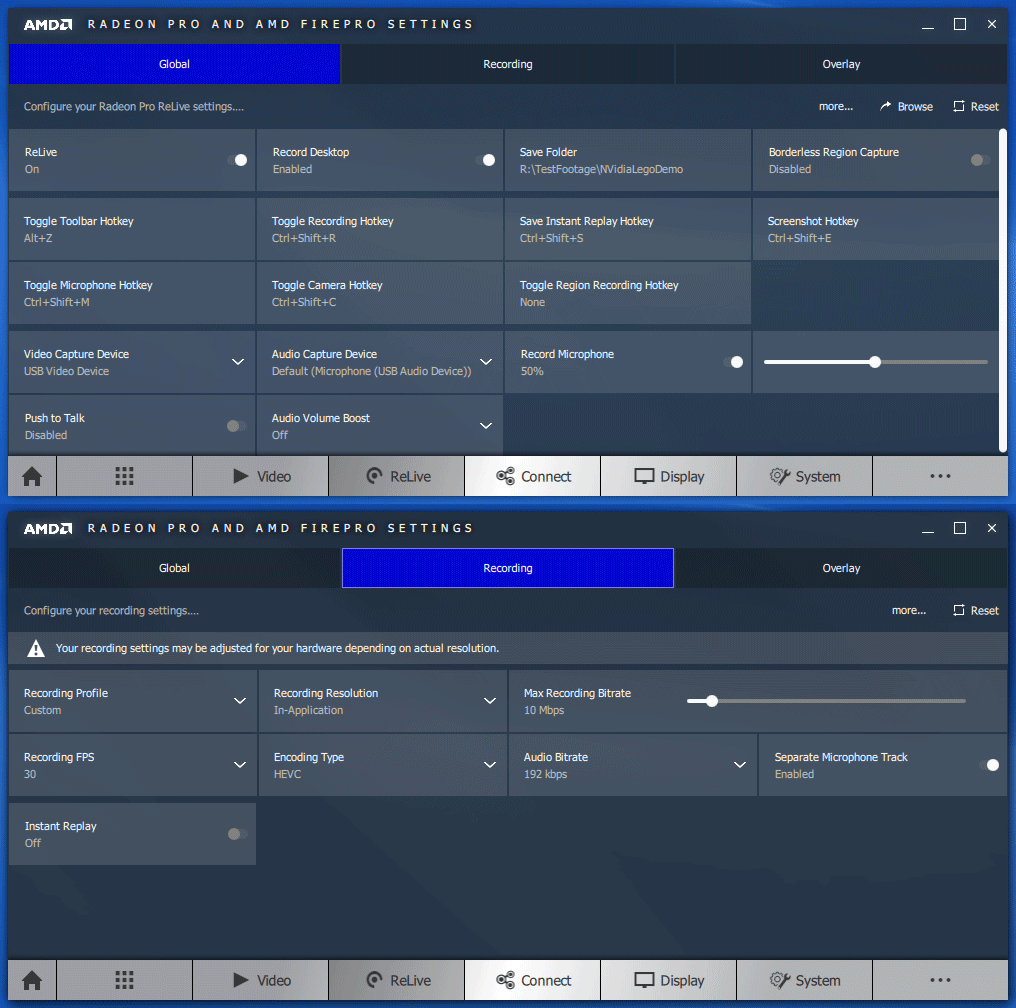Edit Save Instant Replay Hotkey tile
The width and height of the screenshot is (1016, 1008).
(x=627, y=229)
